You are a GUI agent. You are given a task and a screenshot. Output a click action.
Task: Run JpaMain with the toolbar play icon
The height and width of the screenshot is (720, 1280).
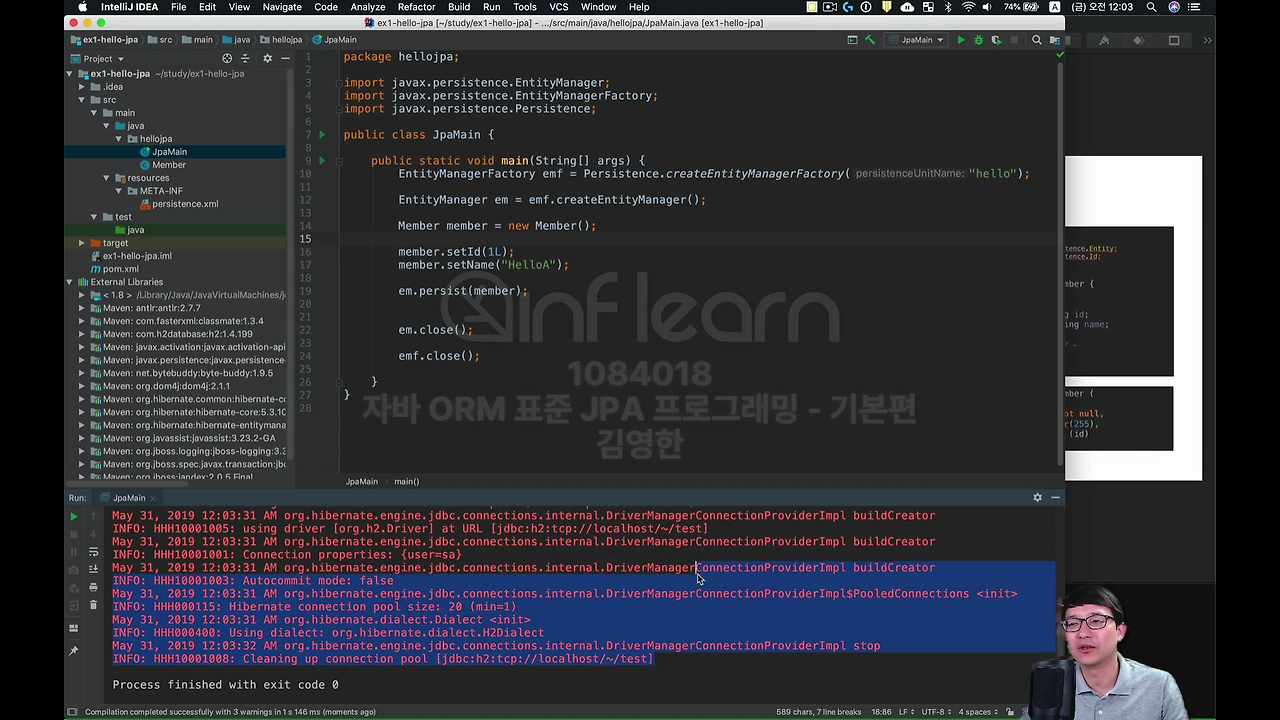tap(961, 40)
